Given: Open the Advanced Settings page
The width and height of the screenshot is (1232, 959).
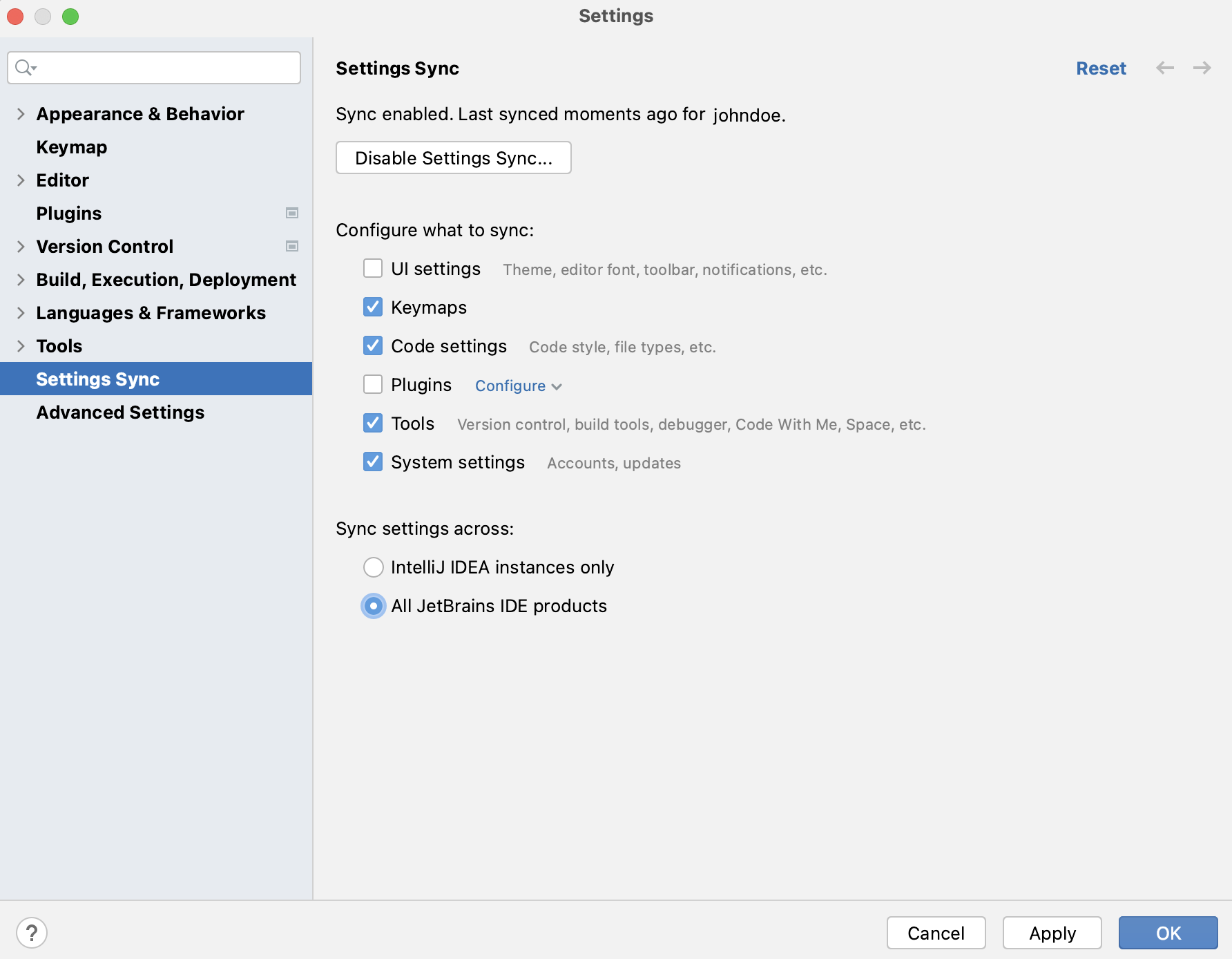Looking at the screenshot, I should (120, 412).
